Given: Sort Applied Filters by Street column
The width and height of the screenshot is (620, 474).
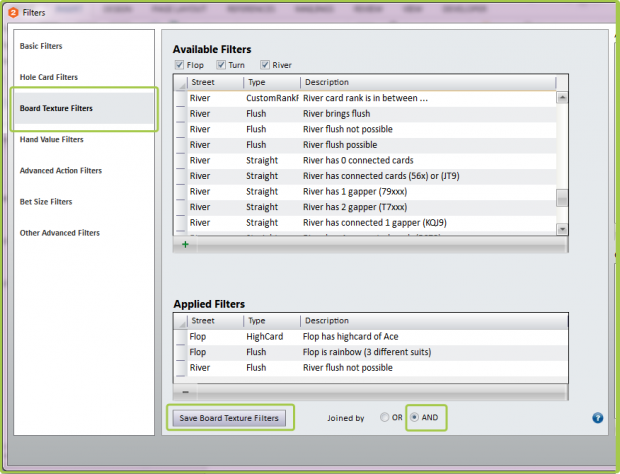Looking at the screenshot, I should pos(215,321).
